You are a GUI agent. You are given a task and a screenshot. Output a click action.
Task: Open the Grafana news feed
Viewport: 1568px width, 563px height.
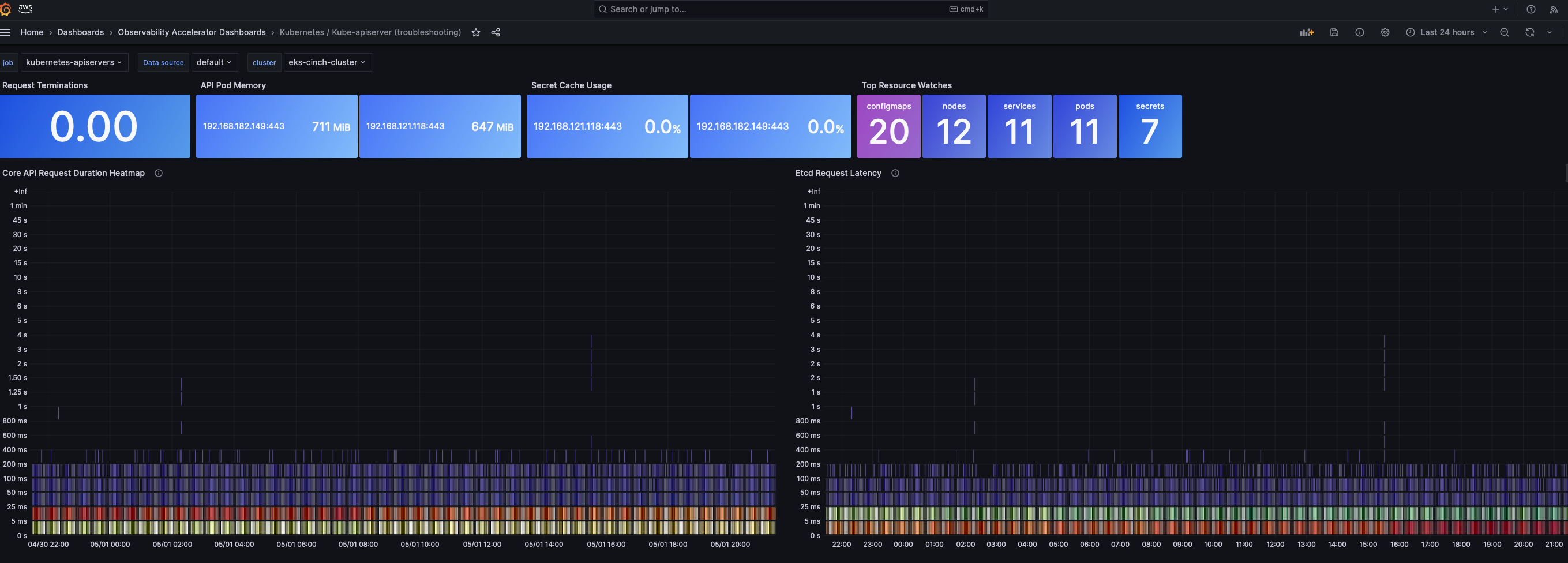pos(1554,9)
